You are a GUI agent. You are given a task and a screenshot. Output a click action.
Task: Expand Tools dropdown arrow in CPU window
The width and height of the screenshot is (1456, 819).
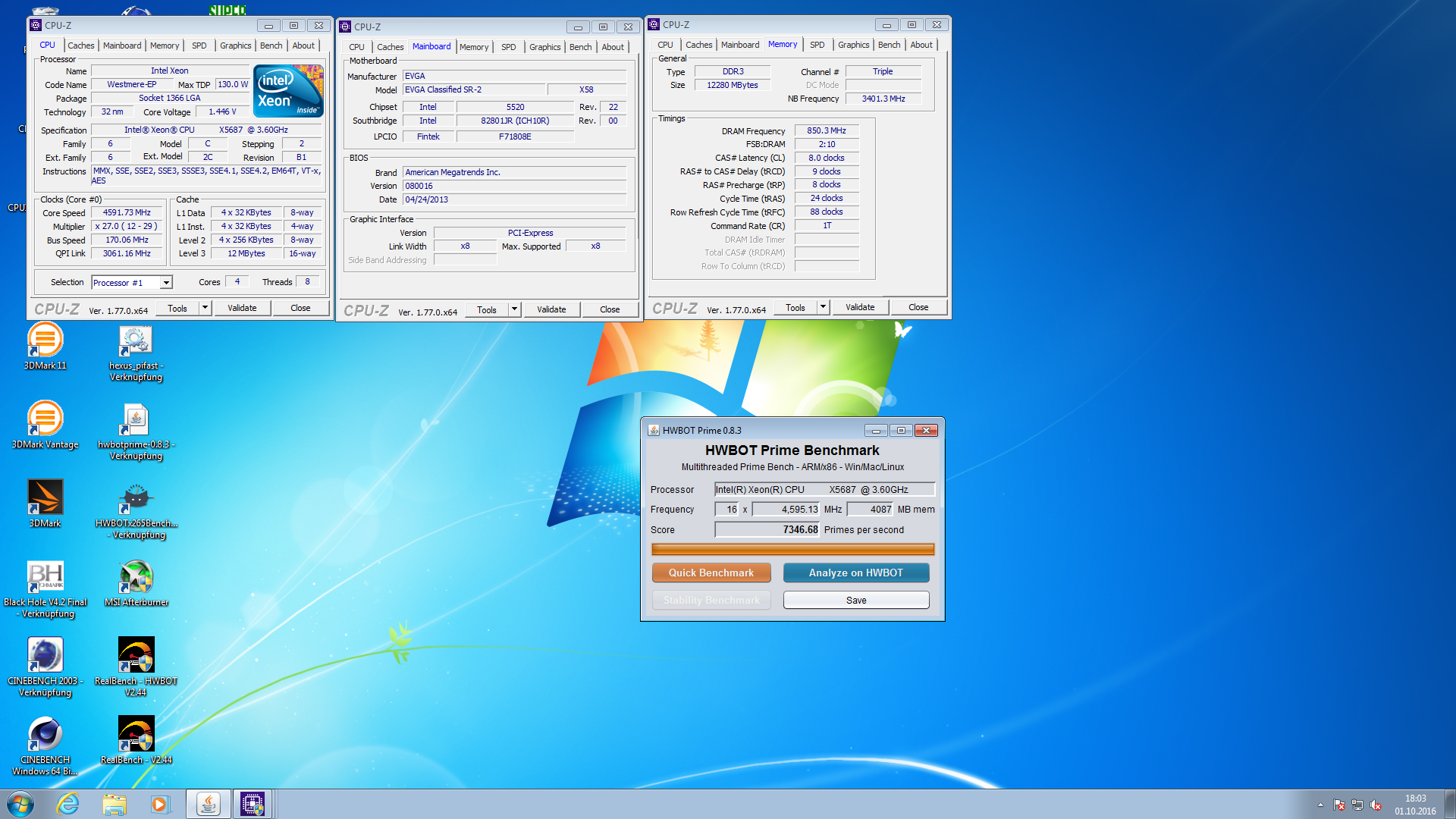[x=205, y=308]
